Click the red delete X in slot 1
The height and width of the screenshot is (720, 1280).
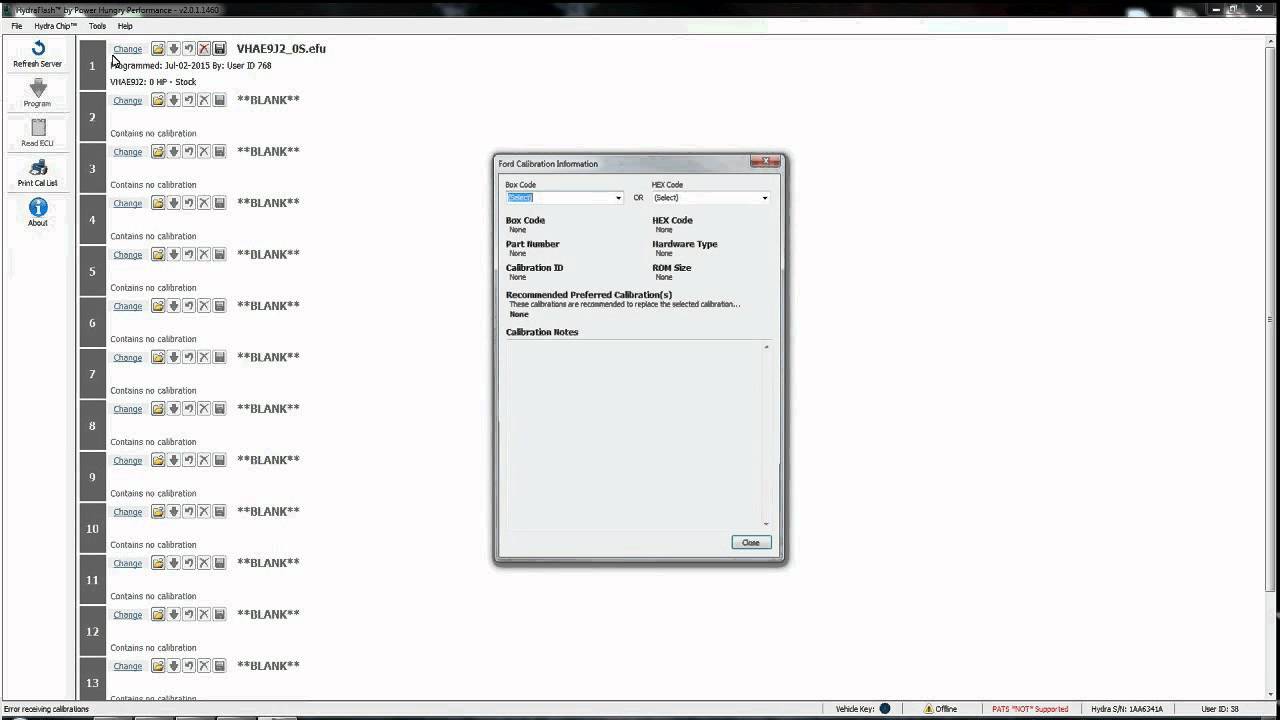tap(204, 48)
